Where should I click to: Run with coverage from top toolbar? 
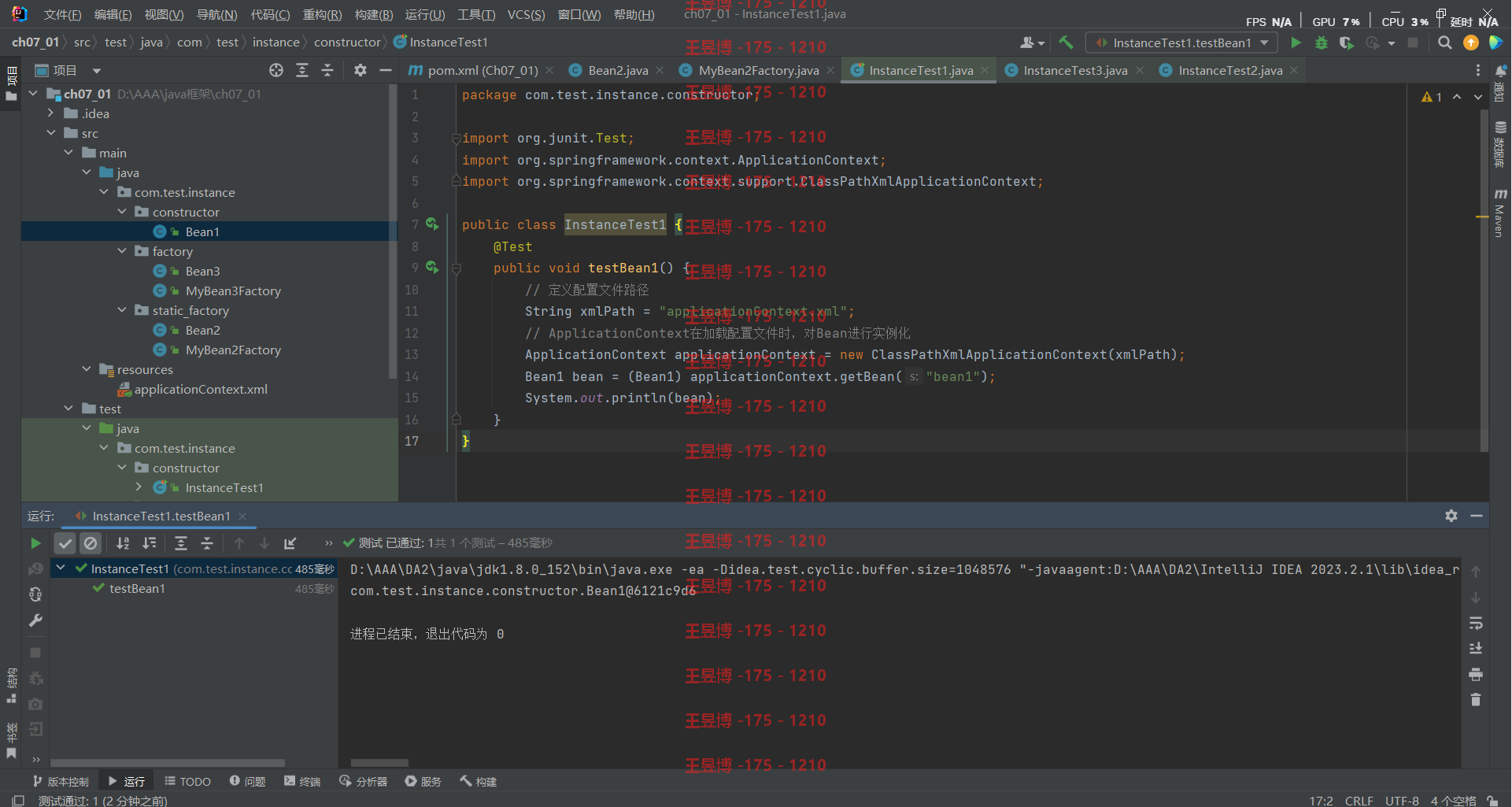tap(1347, 43)
